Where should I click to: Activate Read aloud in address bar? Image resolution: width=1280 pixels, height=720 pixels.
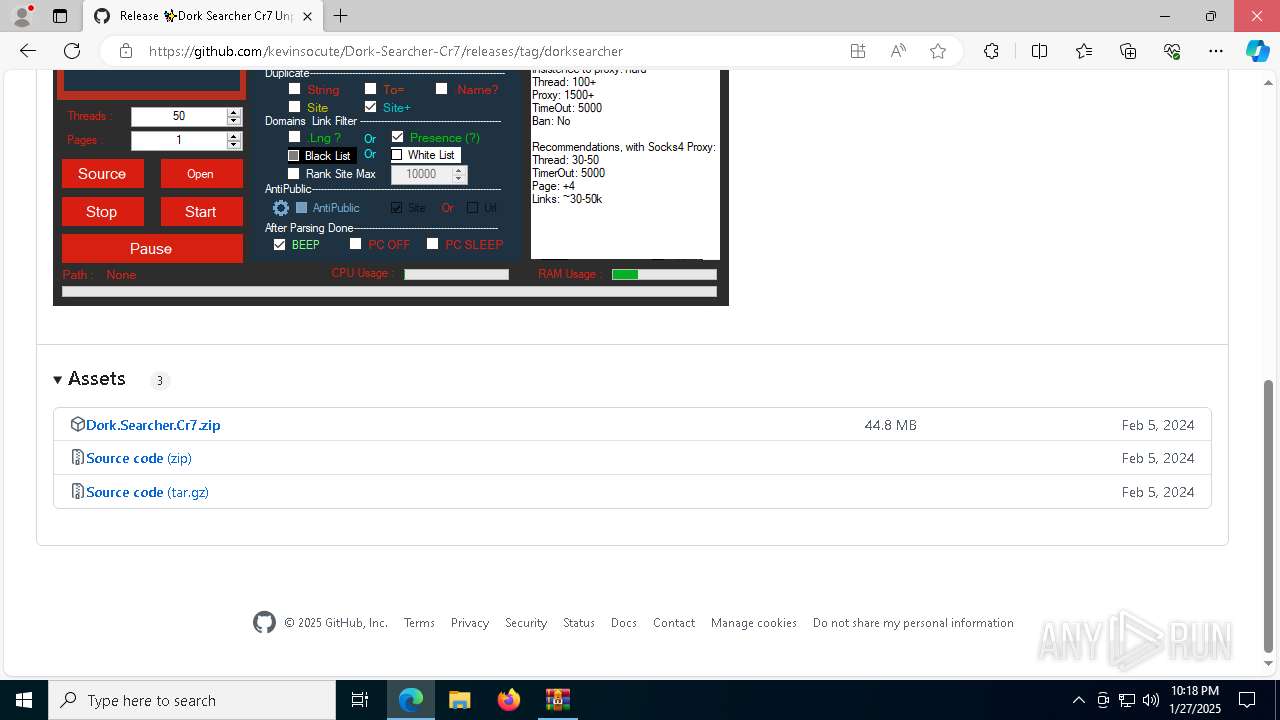[x=898, y=51]
